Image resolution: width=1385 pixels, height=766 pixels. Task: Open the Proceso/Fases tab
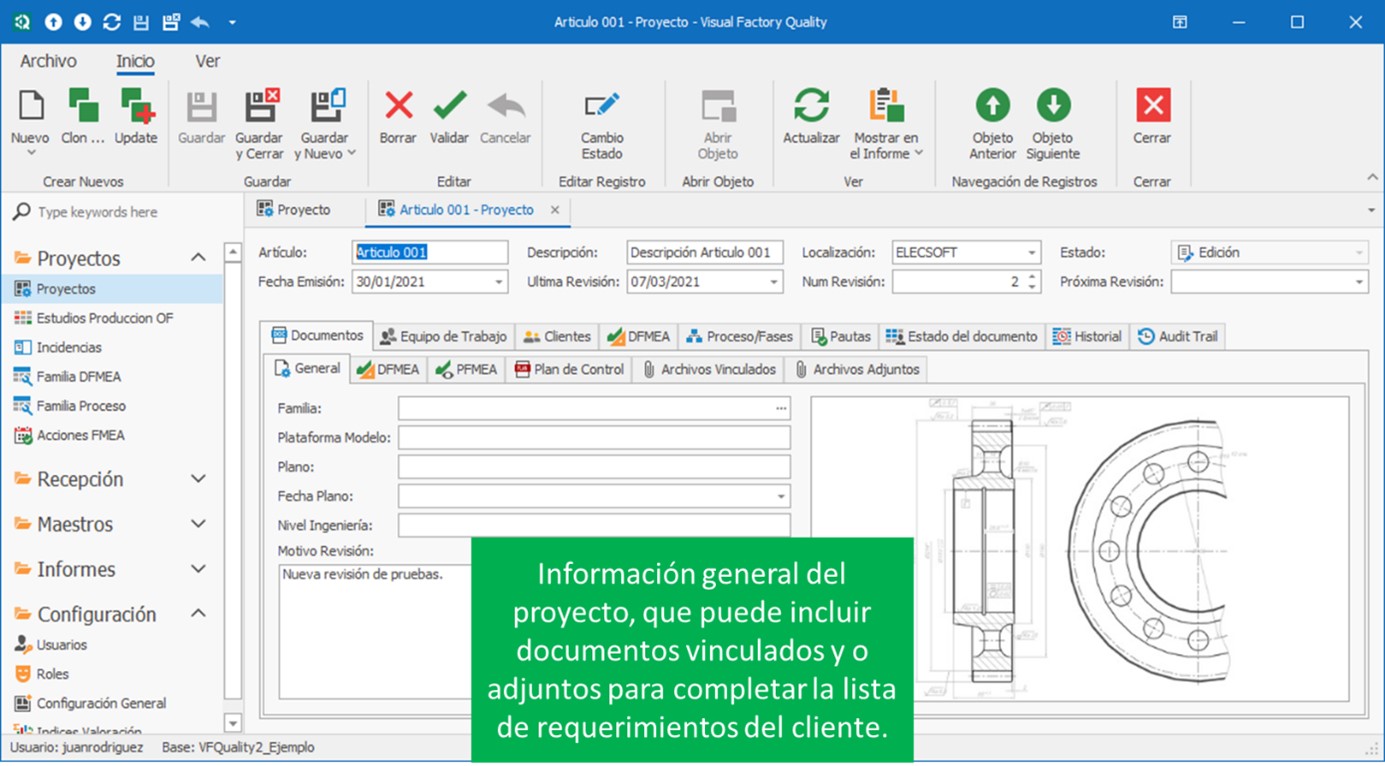tap(739, 336)
